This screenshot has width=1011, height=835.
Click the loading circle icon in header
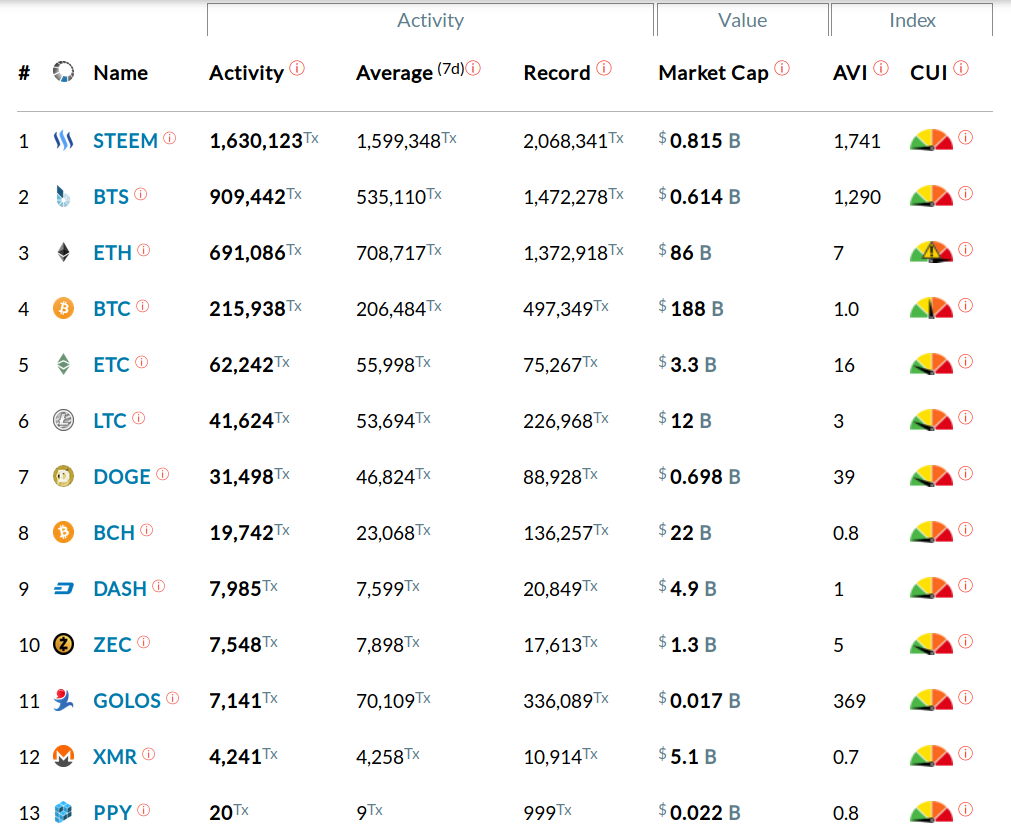pos(63,72)
